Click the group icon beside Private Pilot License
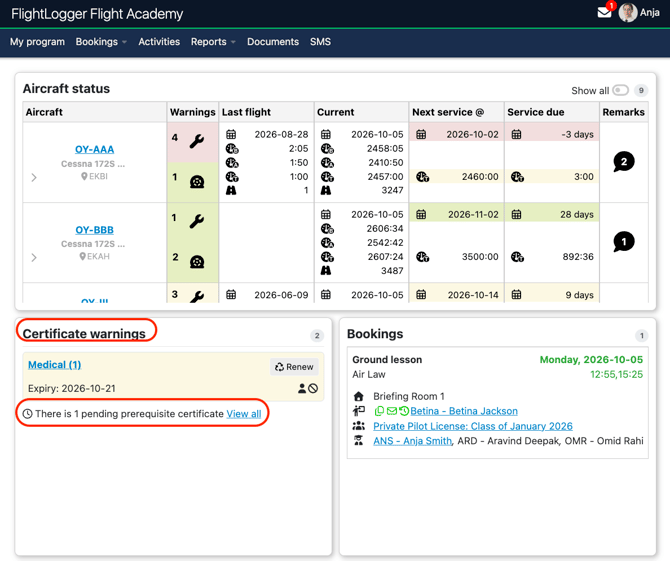The image size is (670, 561). [359, 426]
